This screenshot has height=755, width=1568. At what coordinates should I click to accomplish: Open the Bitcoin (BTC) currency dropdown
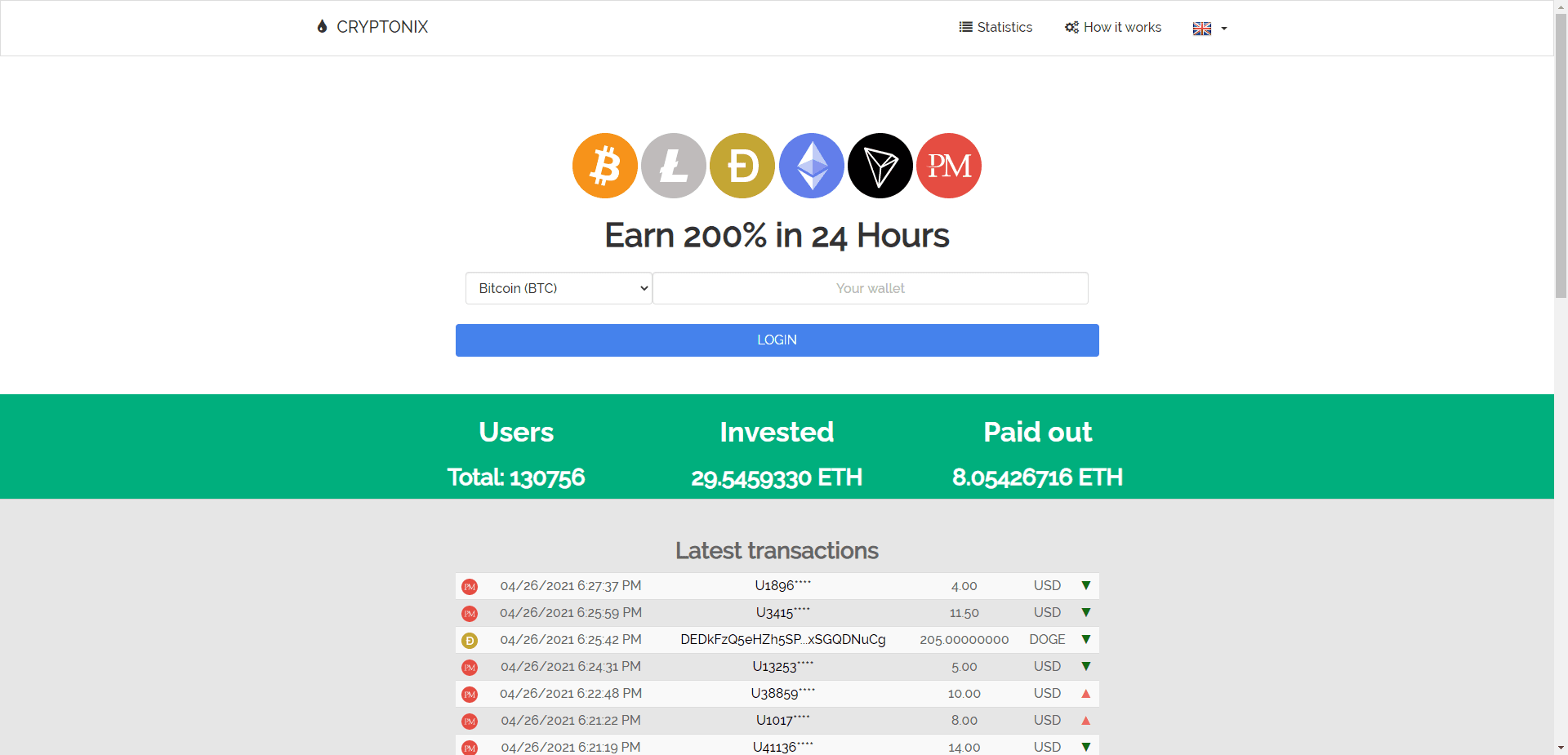tap(558, 288)
